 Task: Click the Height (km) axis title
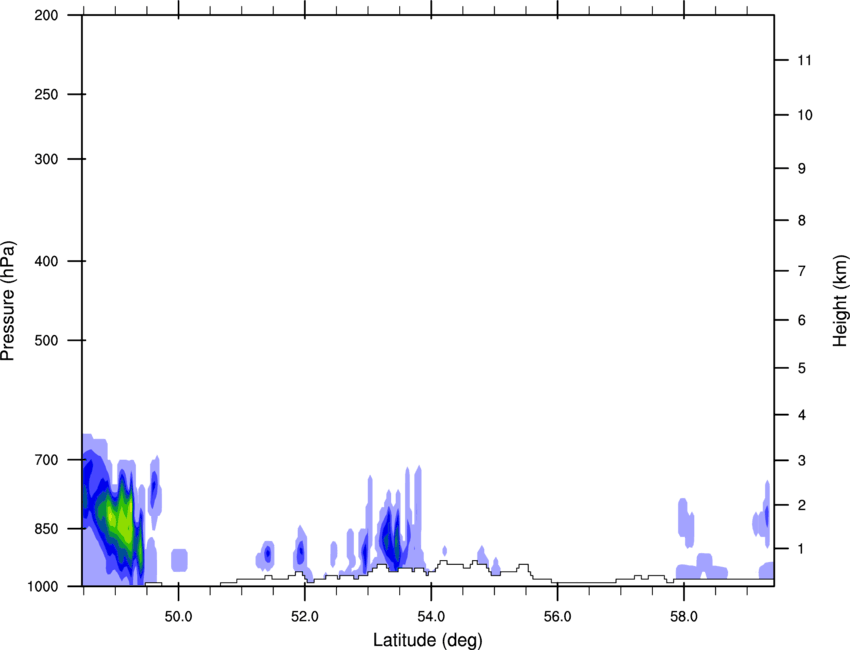[x=840, y=301]
